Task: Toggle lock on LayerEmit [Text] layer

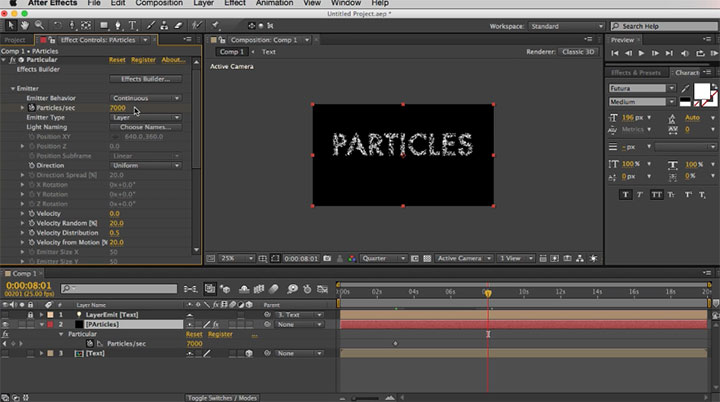Action: 30,315
